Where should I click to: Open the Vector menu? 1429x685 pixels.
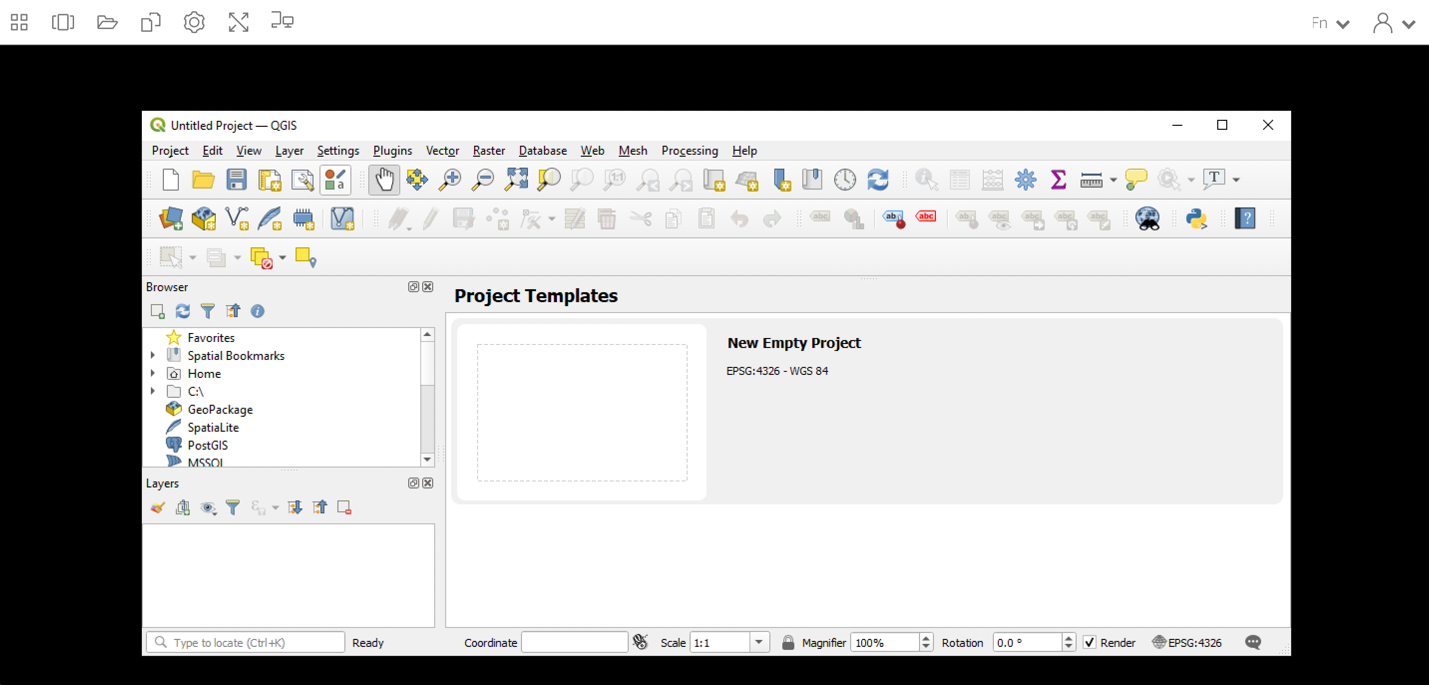pyautogui.click(x=442, y=151)
